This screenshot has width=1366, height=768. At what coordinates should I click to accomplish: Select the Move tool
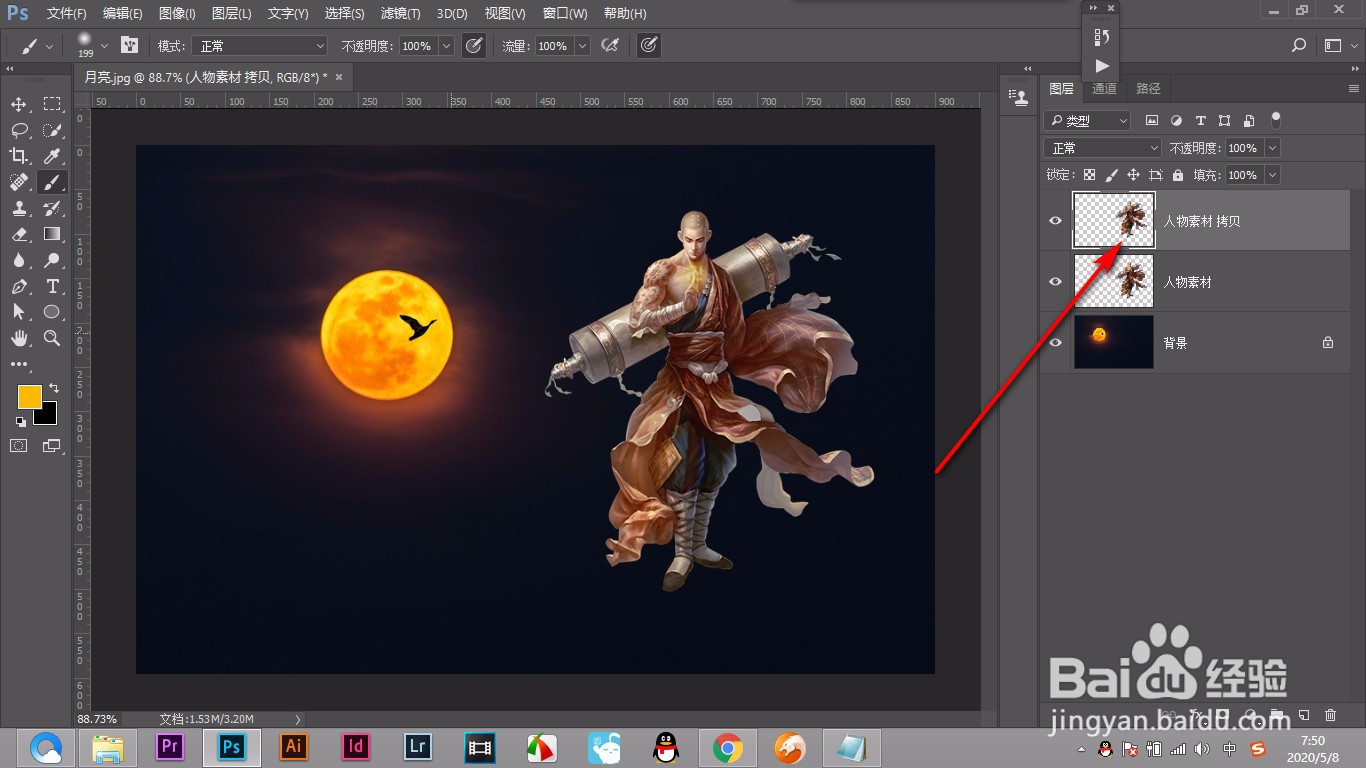19,104
